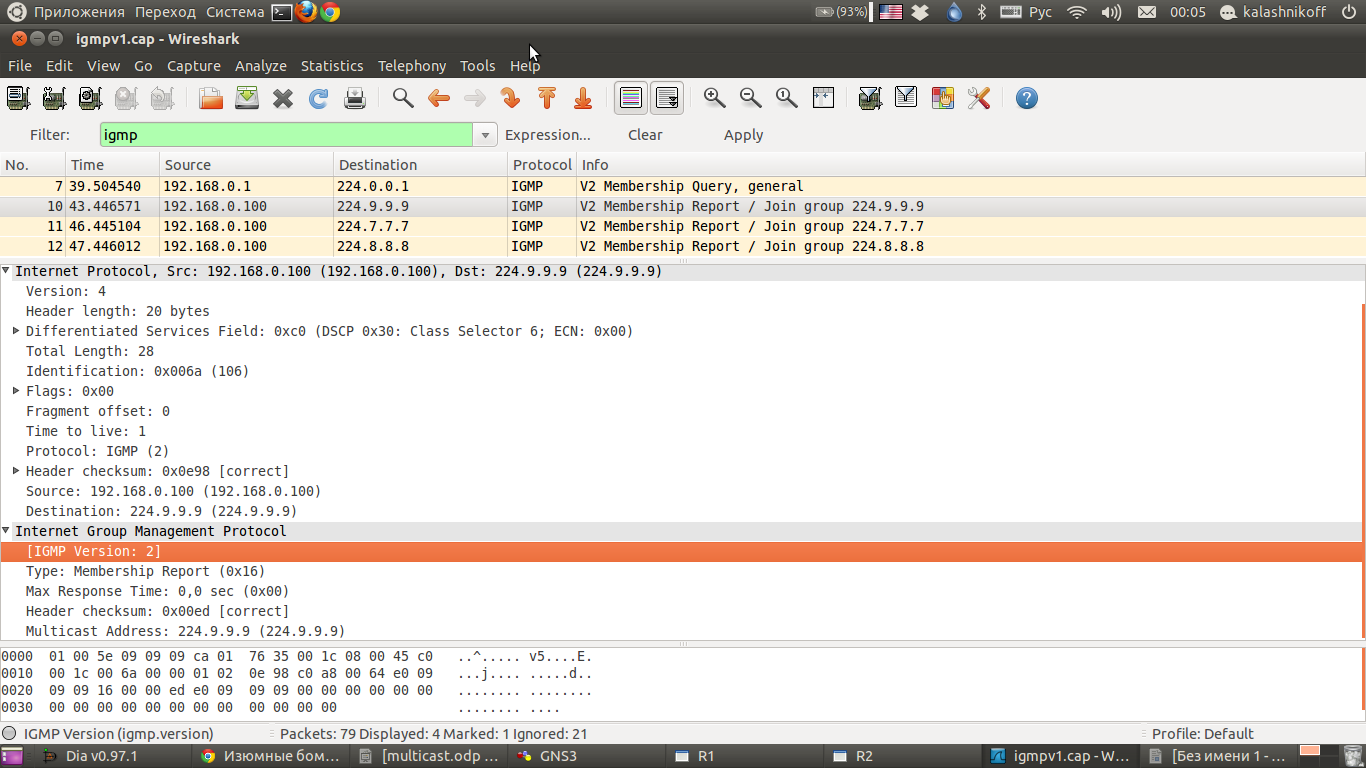Expand the Flags: 0x00 tree row
The width and height of the screenshot is (1366, 768).
(16, 391)
